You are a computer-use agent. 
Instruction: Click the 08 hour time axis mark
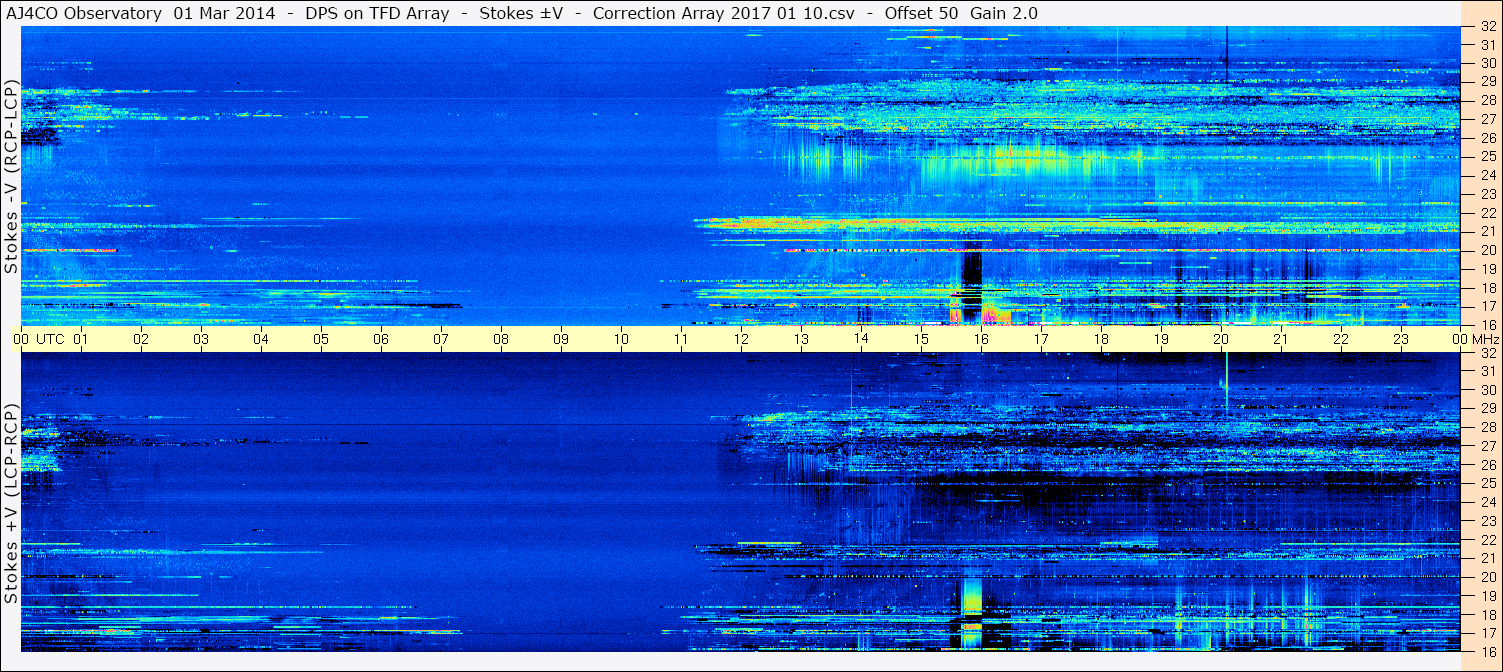[501, 339]
